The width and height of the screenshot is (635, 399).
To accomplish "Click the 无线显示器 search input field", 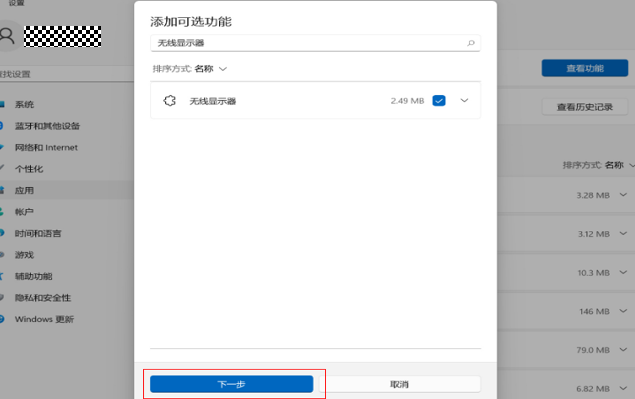I will click(315, 43).
